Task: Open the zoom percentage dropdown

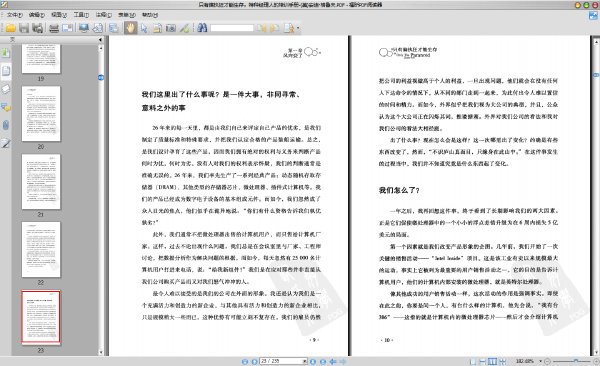Action: (x=540, y=361)
